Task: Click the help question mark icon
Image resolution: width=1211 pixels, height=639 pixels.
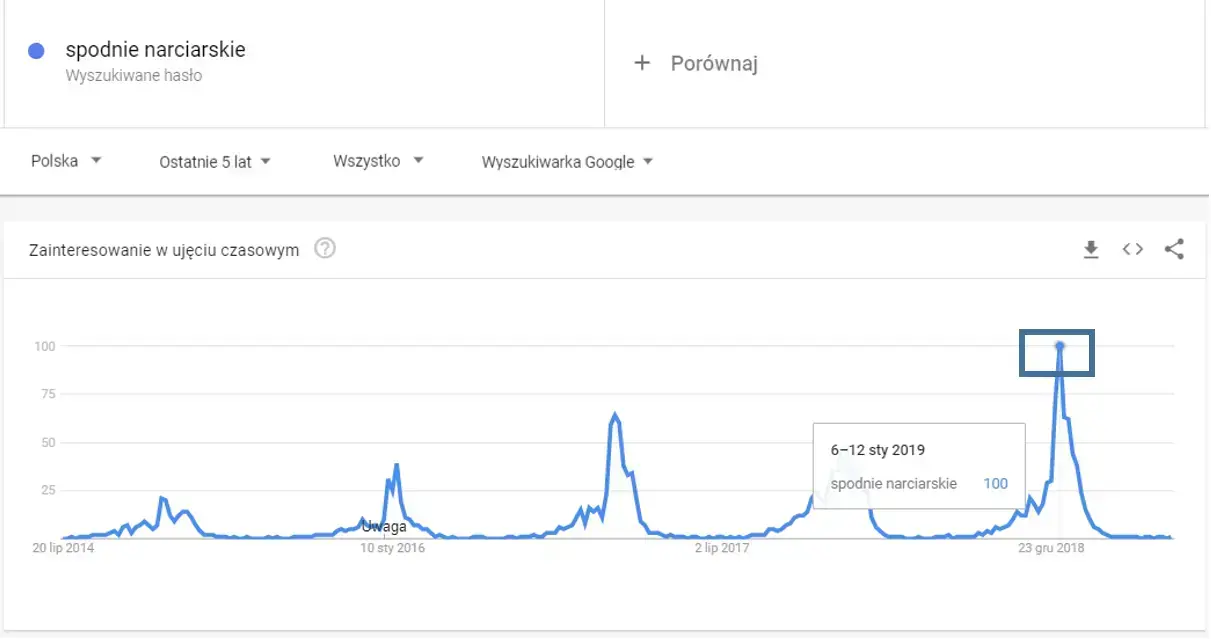Action: point(324,249)
